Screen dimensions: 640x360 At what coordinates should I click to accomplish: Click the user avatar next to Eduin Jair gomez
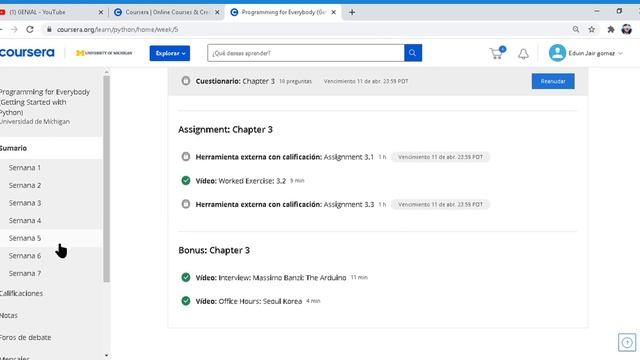tap(557, 53)
